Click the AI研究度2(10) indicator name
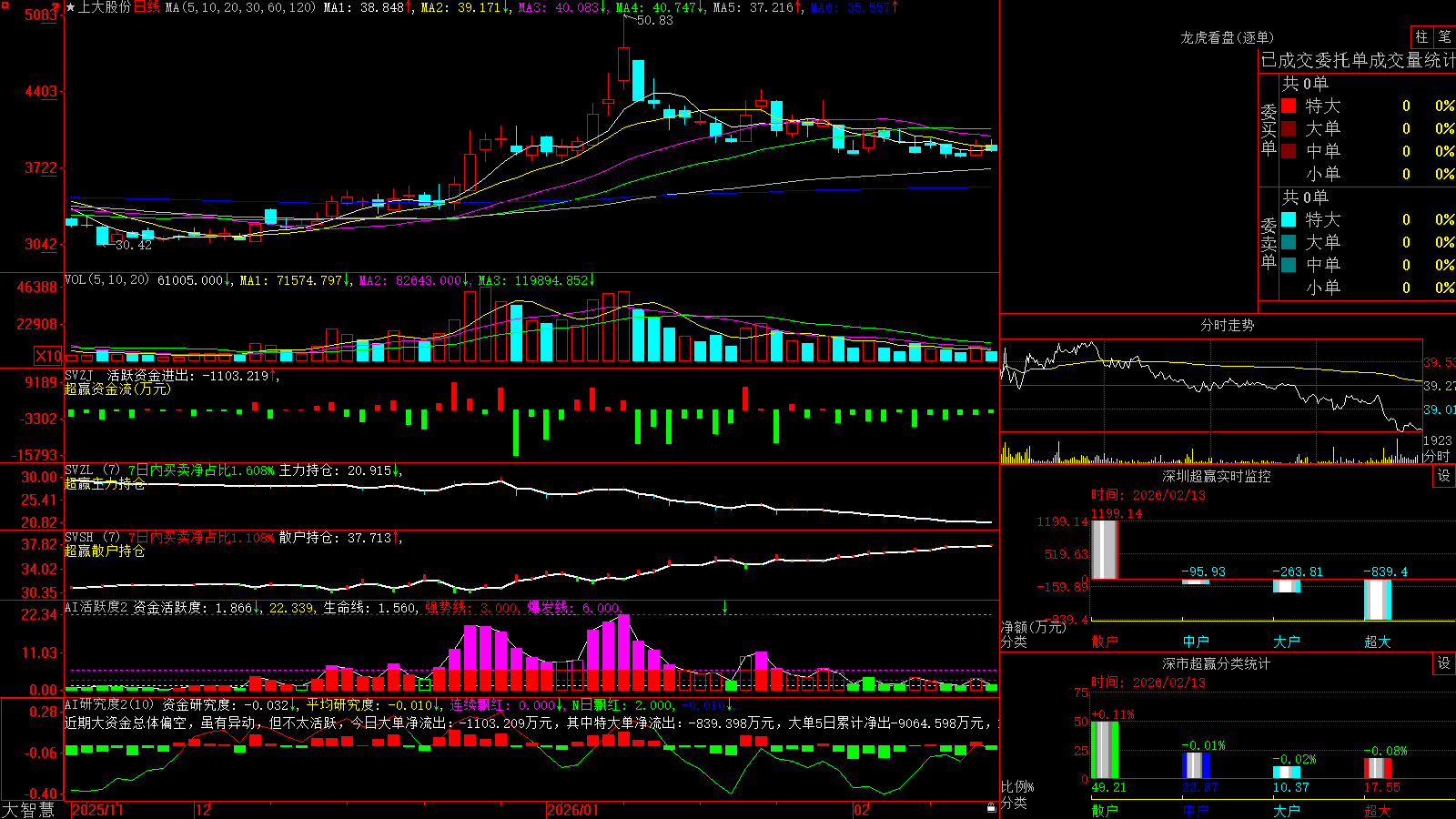This screenshot has height=819, width=1456. 109,704
